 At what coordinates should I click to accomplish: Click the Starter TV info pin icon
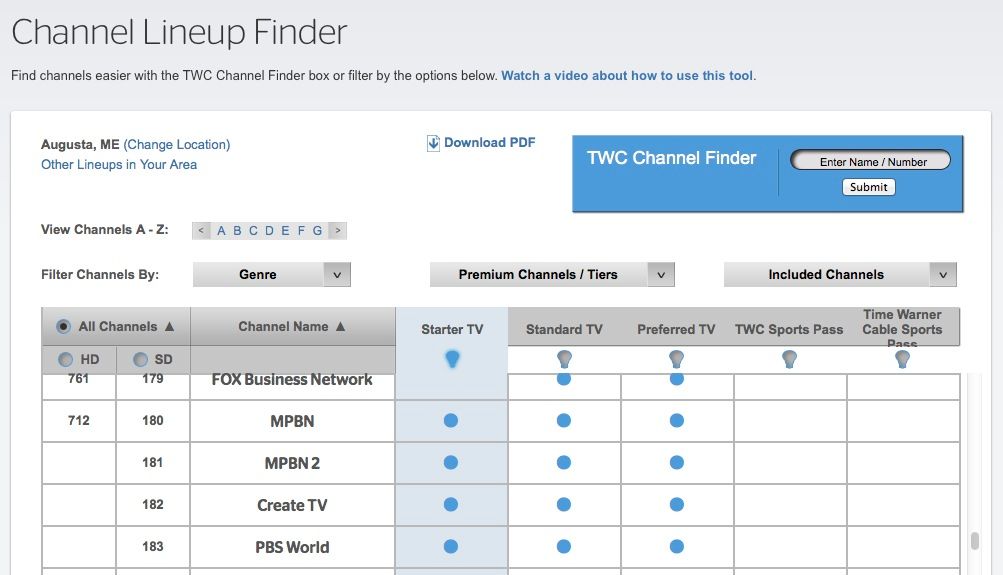(x=452, y=359)
